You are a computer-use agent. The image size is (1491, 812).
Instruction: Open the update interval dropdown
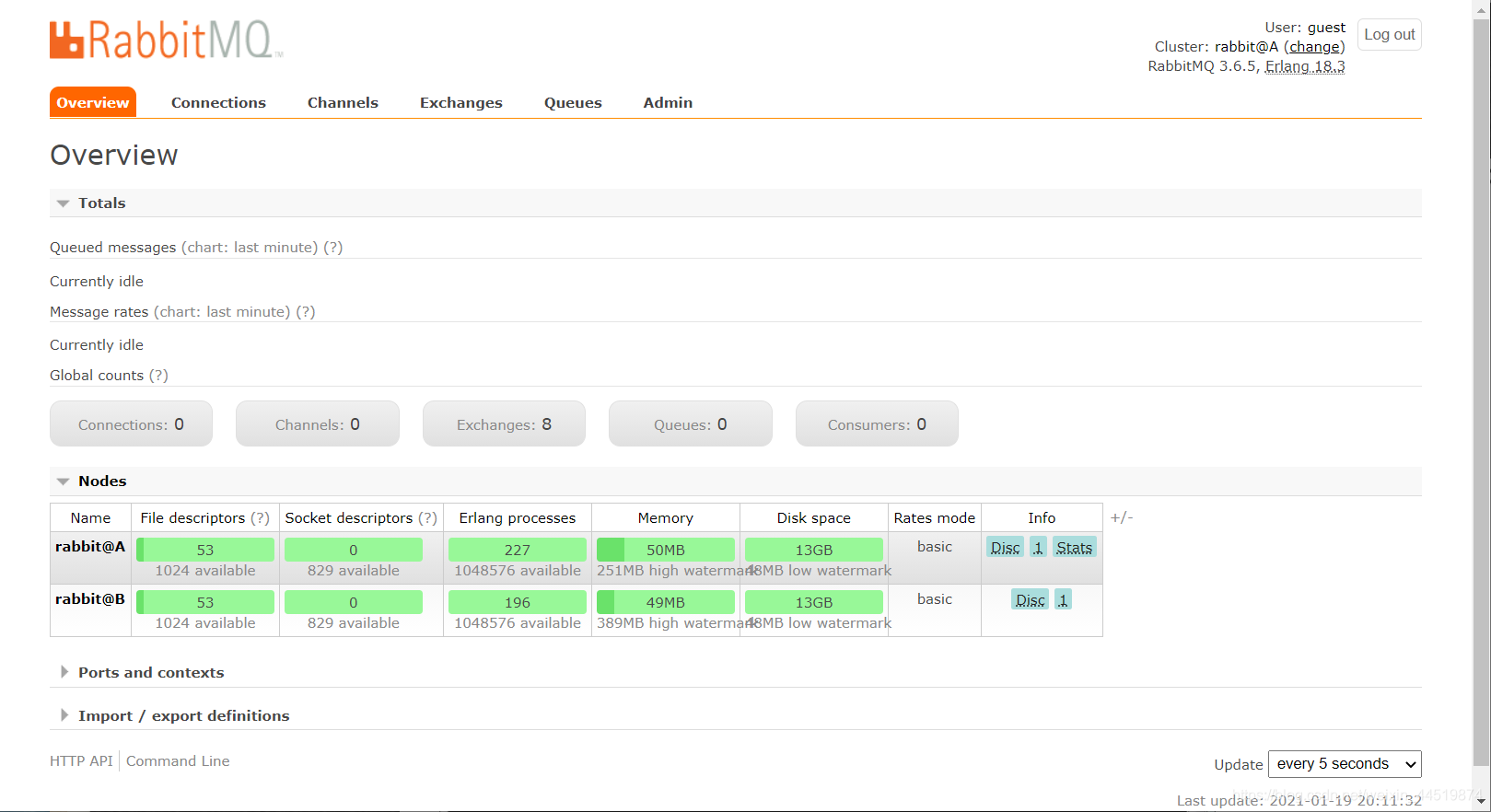click(x=1345, y=764)
